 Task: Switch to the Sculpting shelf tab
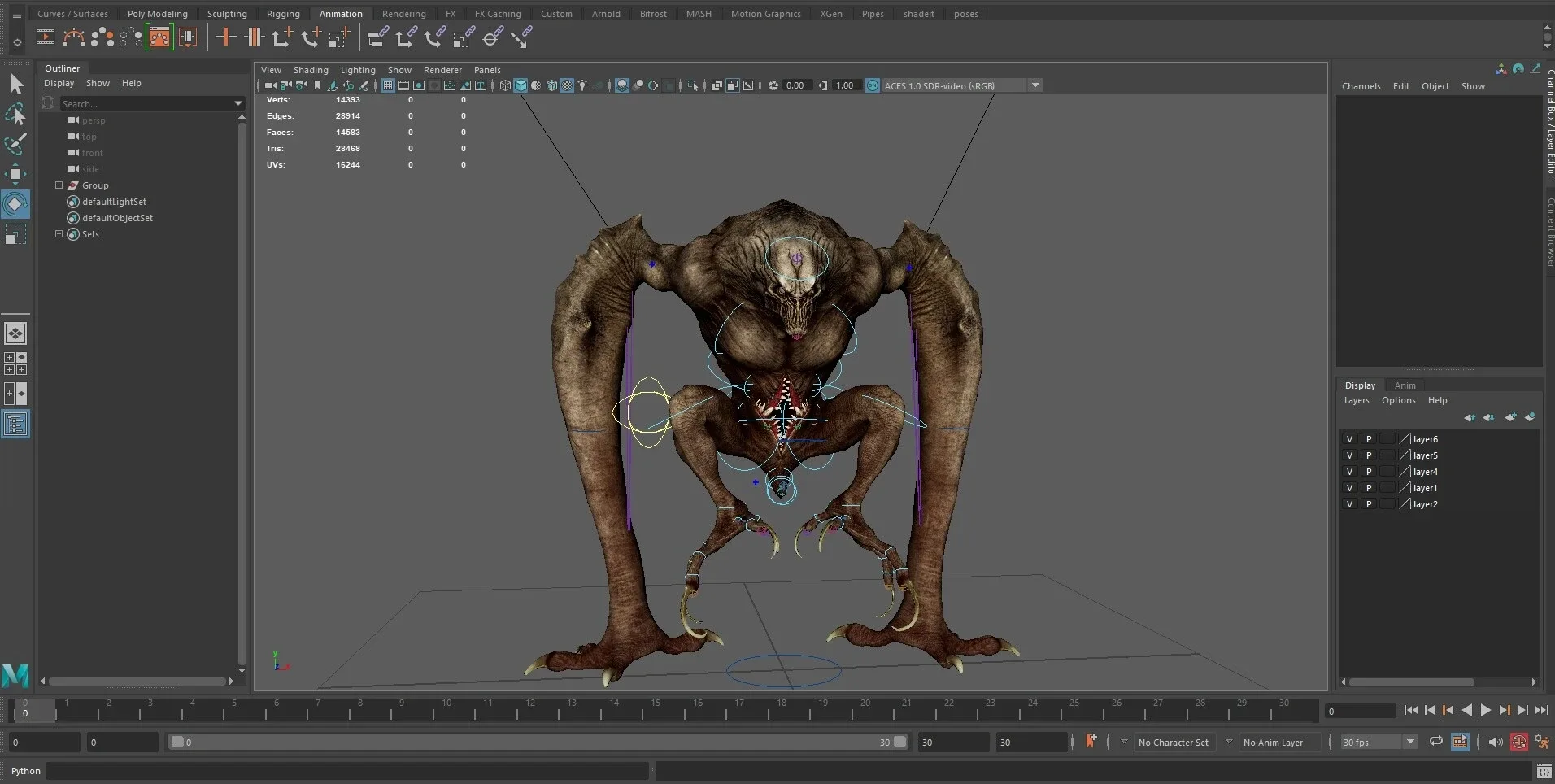[x=227, y=14]
